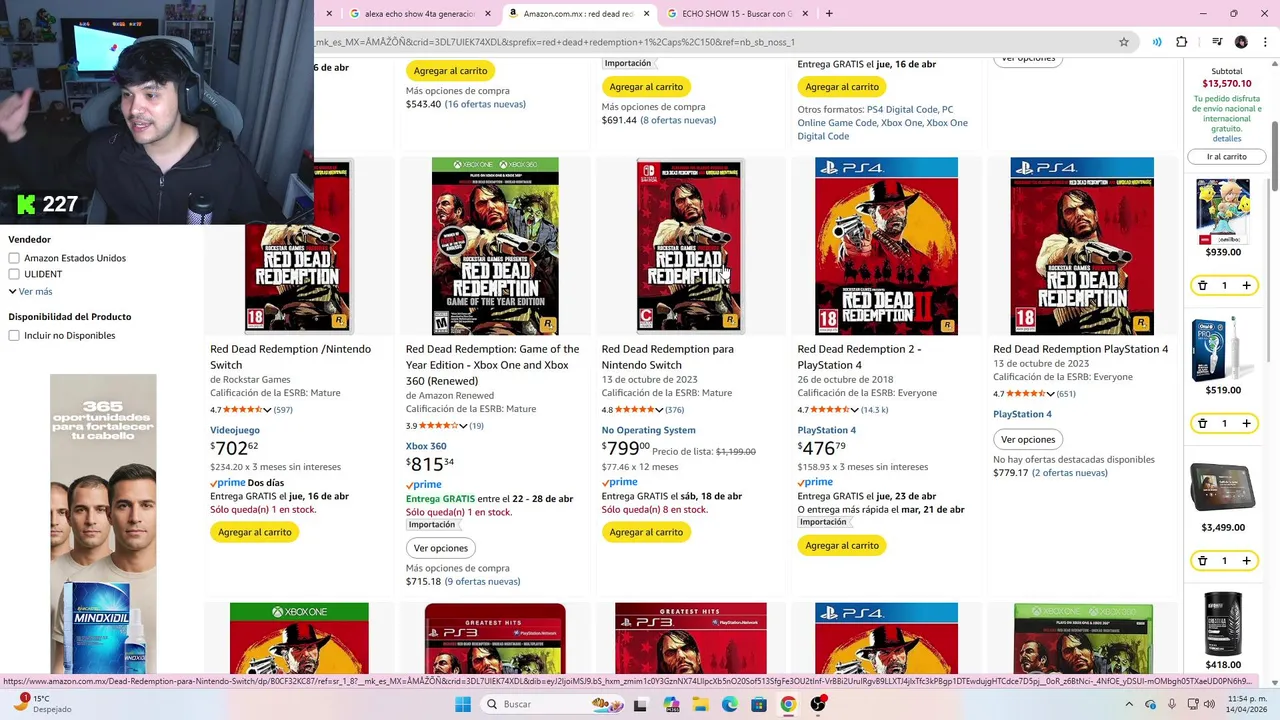Expand Ver más under Vendedor
Viewport: 1280px width, 720px height.
[x=30, y=292]
